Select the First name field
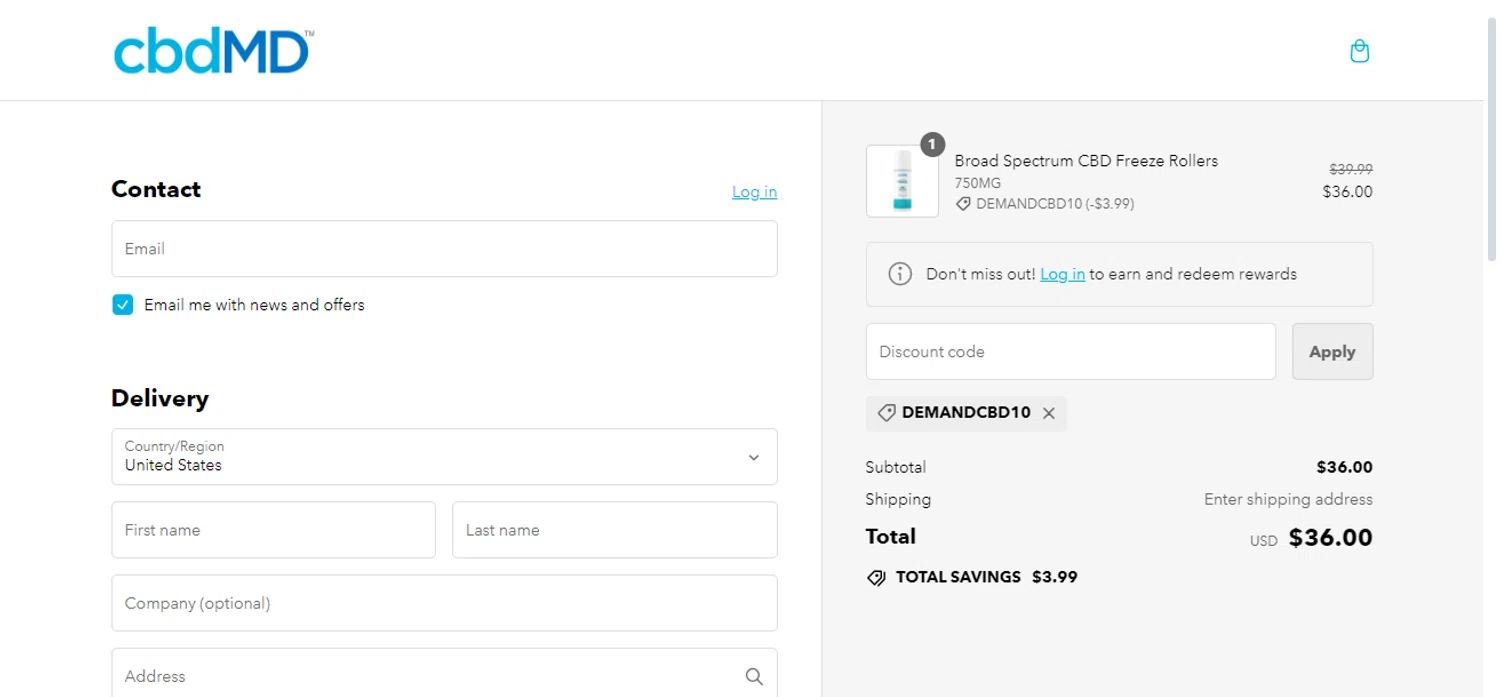This screenshot has height=697, width=1500. coord(273,530)
